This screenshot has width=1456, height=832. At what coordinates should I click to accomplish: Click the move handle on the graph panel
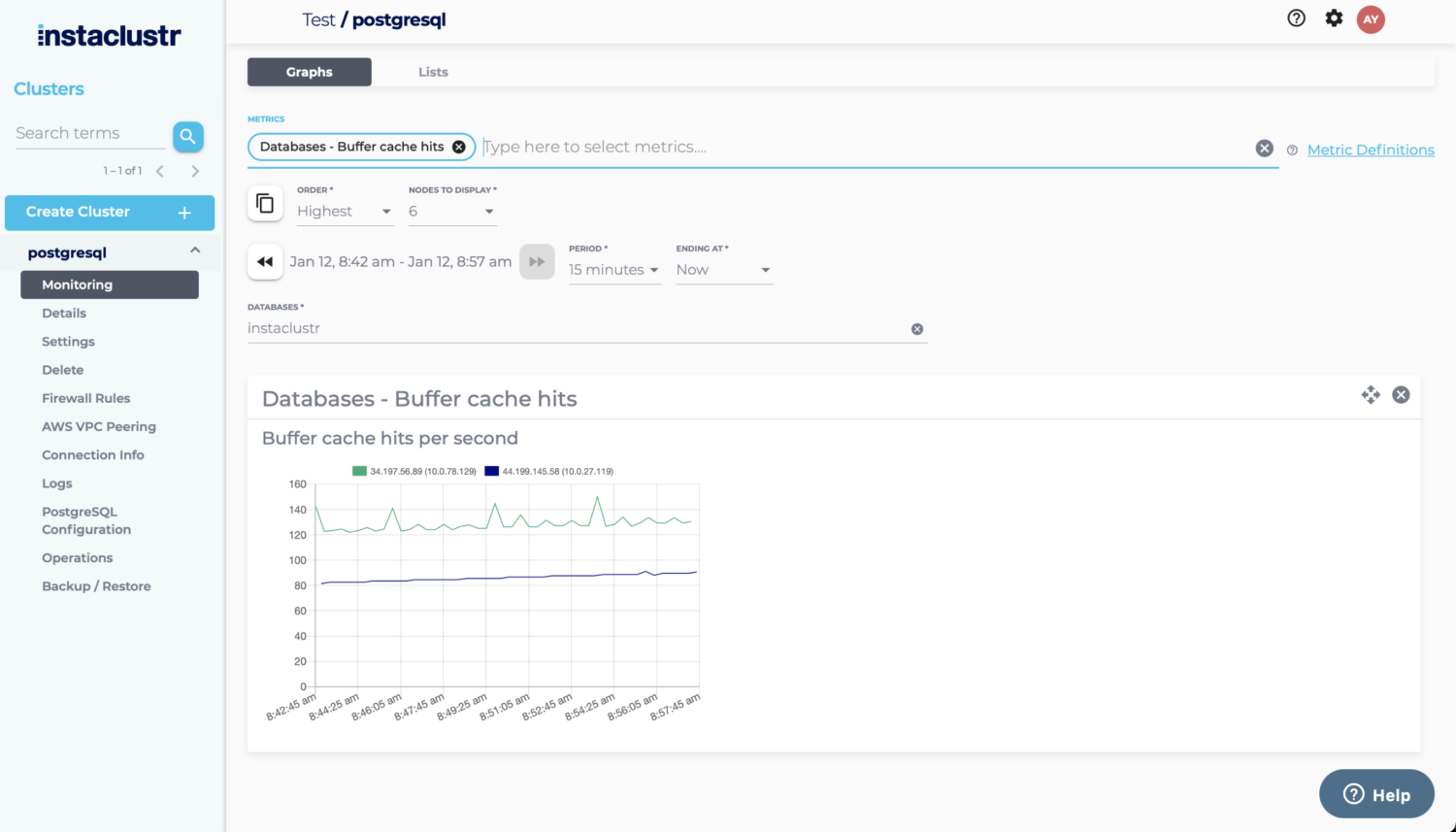(1371, 395)
